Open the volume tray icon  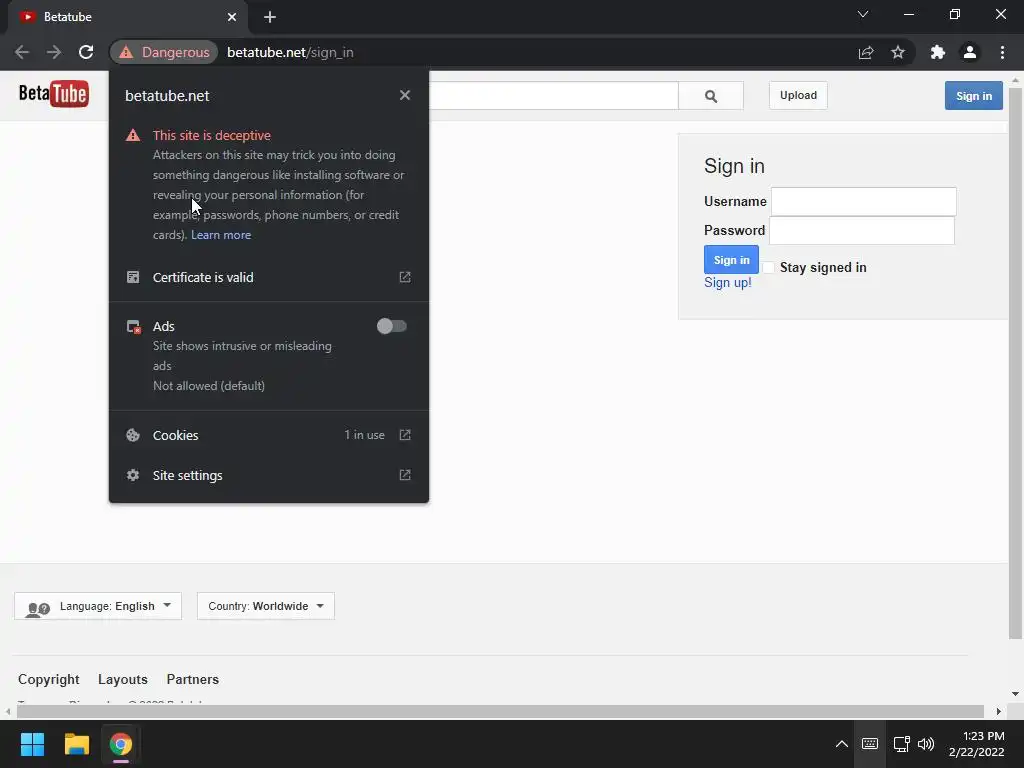pos(926,744)
